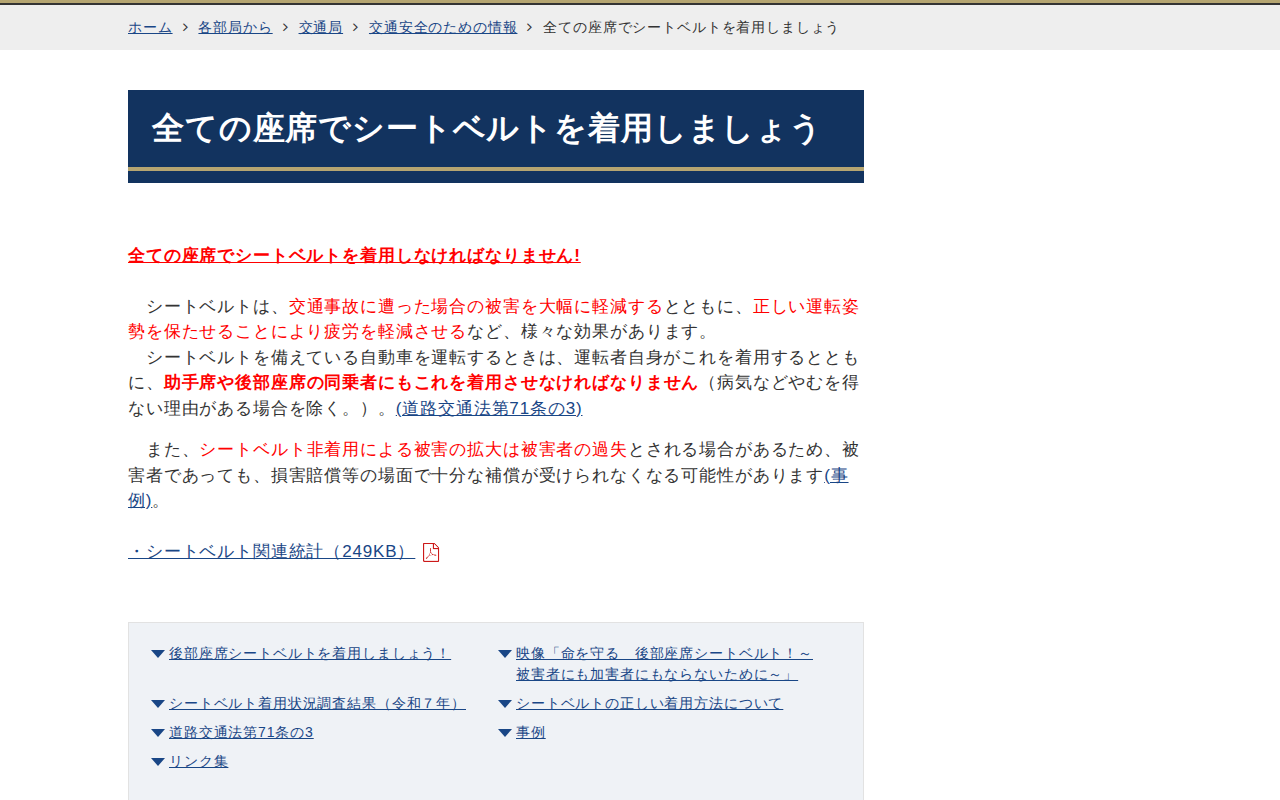This screenshot has height=800, width=1280.
Task: Click bold red text 助手席や後部座席の同乗者にもこれを着用させなければなりません
Action: pyautogui.click(x=431, y=382)
